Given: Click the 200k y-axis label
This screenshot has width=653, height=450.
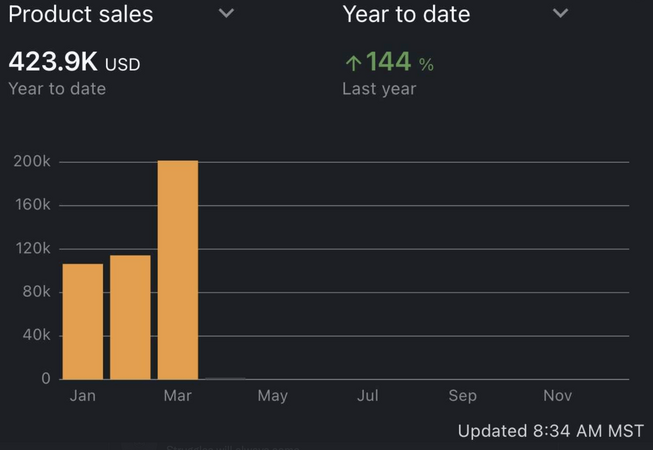Looking at the screenshot, I should point(33,162).
